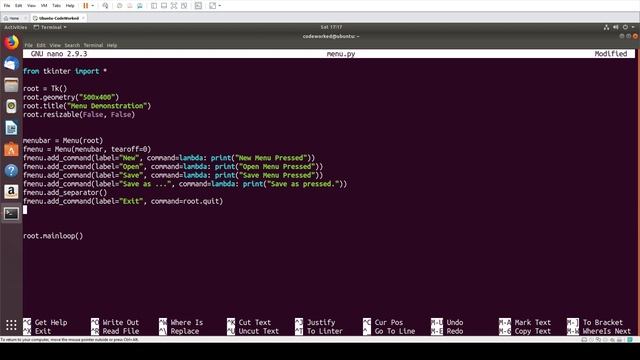
Task: Toggle VMware Unity mode icon
Action: tap(184, 6)
